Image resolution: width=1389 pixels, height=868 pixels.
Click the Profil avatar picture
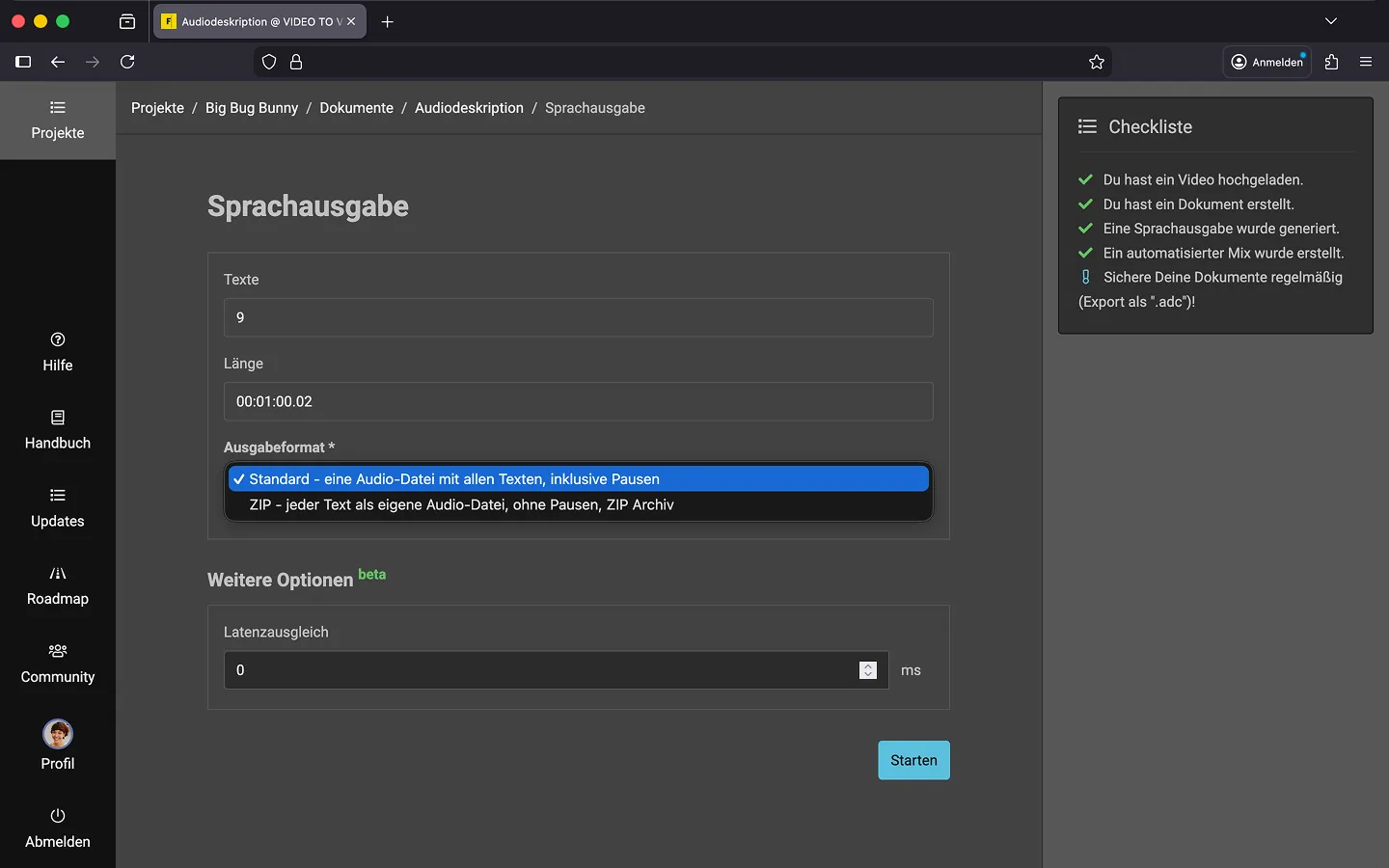point(58,734)
